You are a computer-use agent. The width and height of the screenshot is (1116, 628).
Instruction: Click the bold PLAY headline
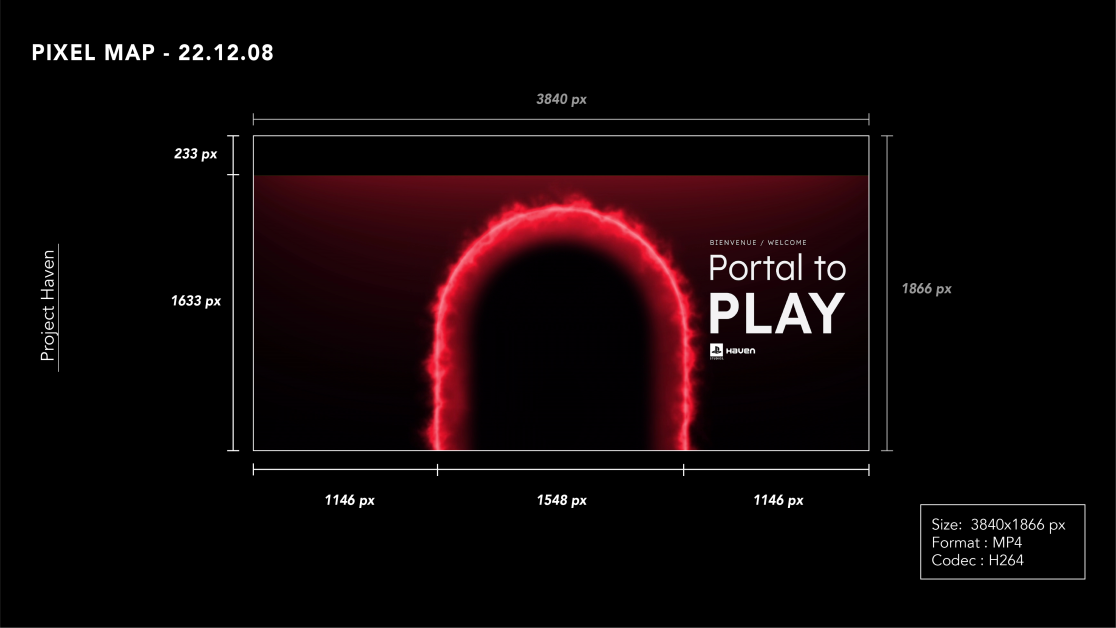pyautogui.click(x=777, y=315)
